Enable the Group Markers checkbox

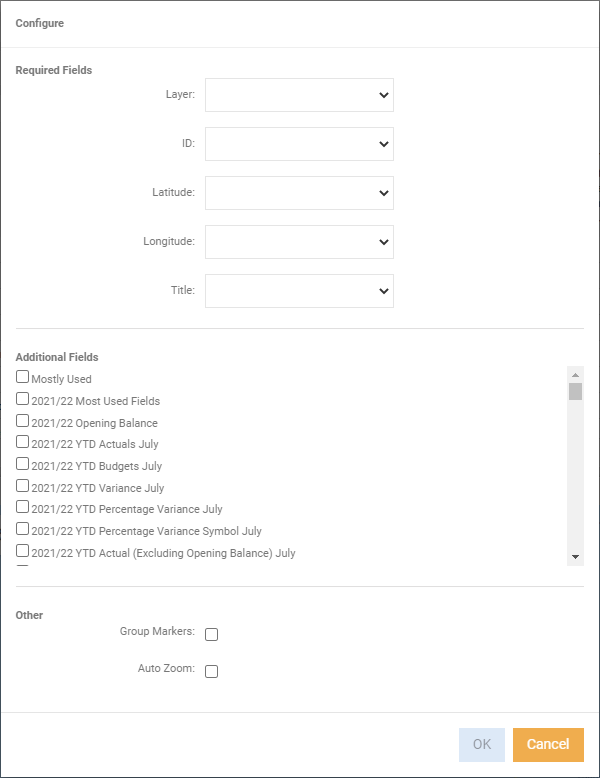211,634
